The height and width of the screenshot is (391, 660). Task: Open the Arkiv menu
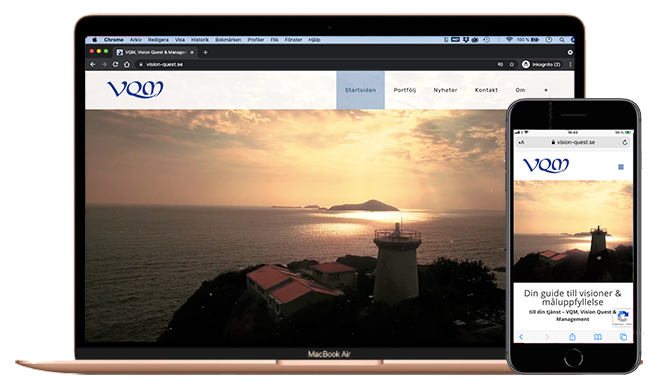(136, 40)
